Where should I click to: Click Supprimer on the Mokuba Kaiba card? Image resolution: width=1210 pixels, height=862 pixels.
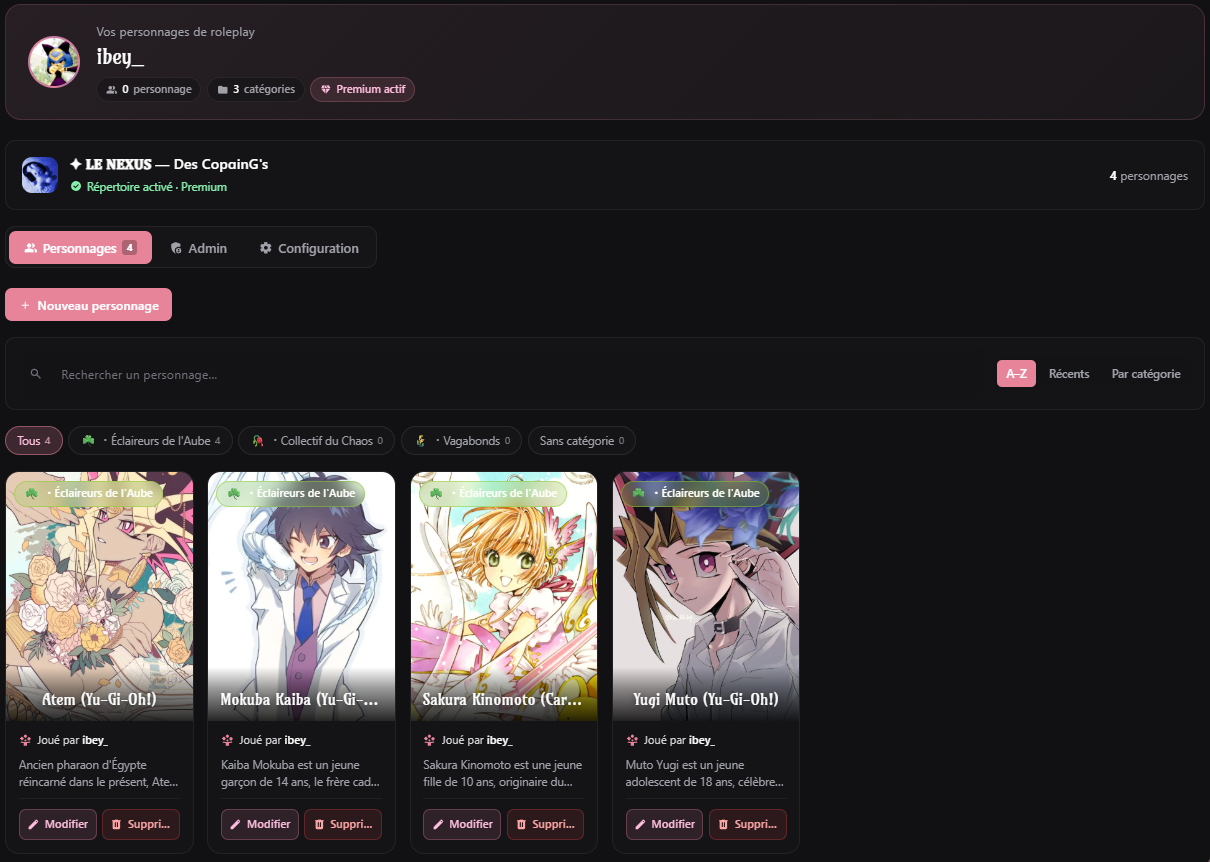click(343, 825)
